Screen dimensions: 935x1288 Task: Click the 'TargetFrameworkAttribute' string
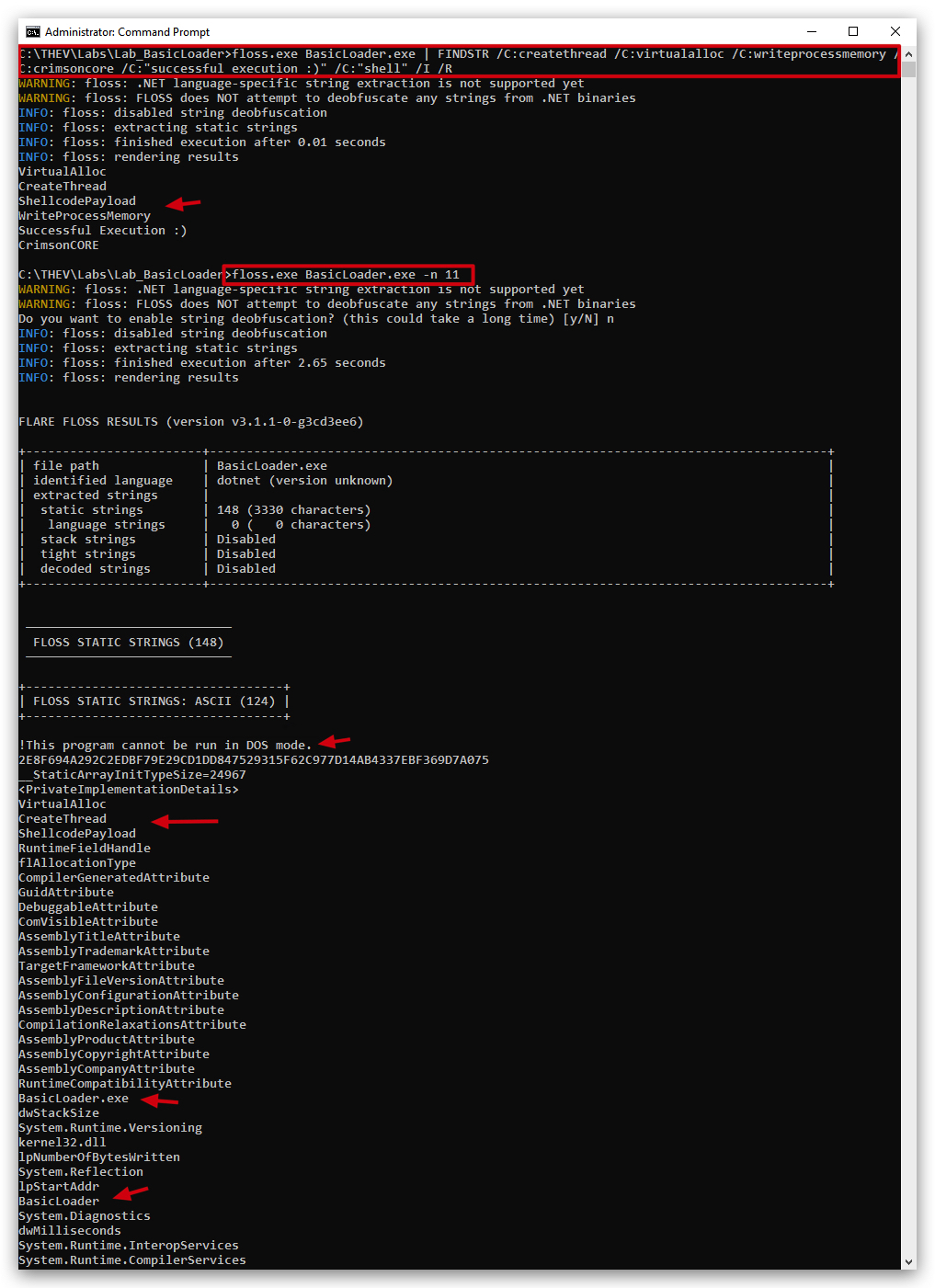107,966
